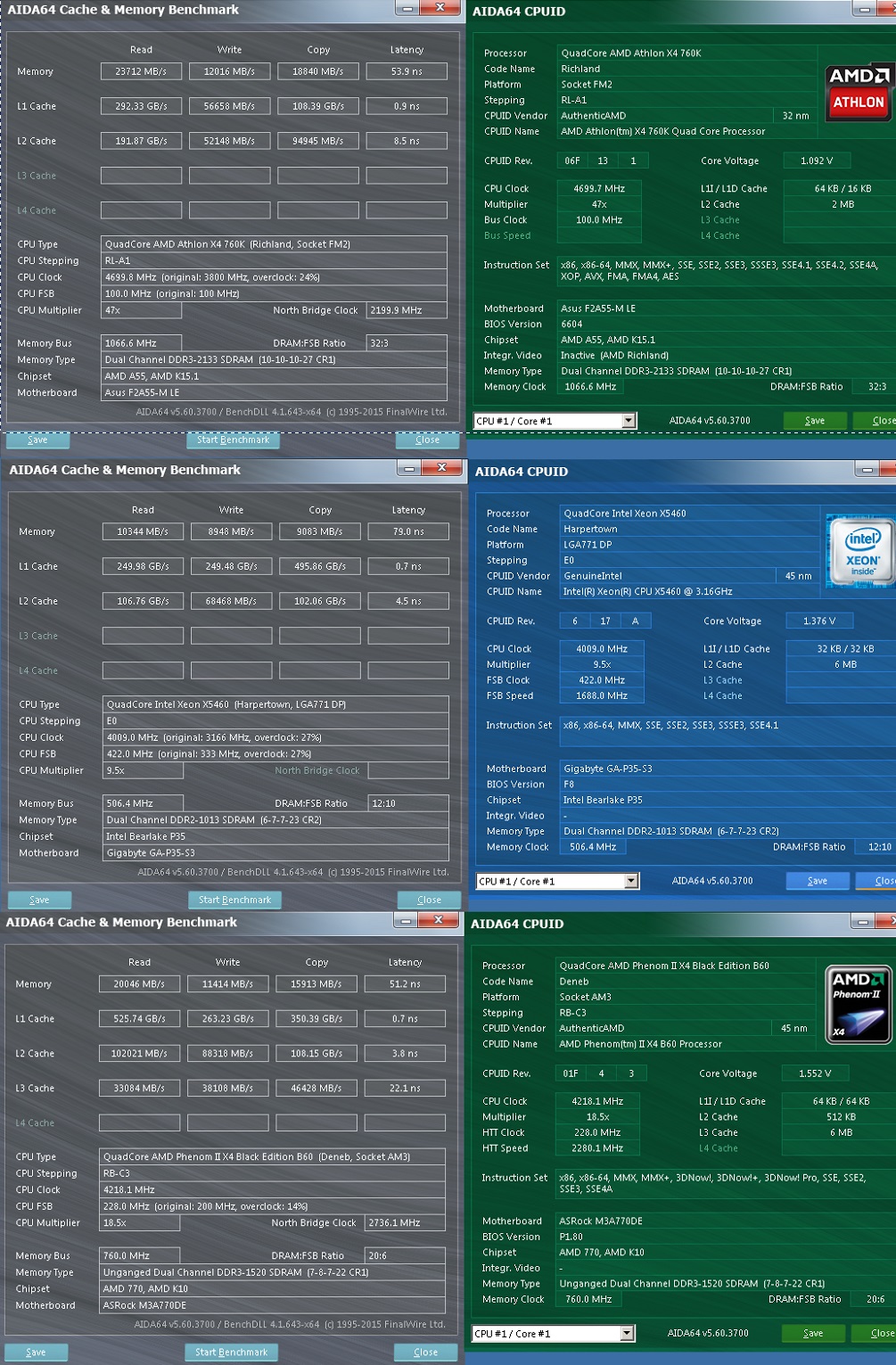Click the L3 latency value 22.1 ns
896x1365 pixels.
[405, 1089]
